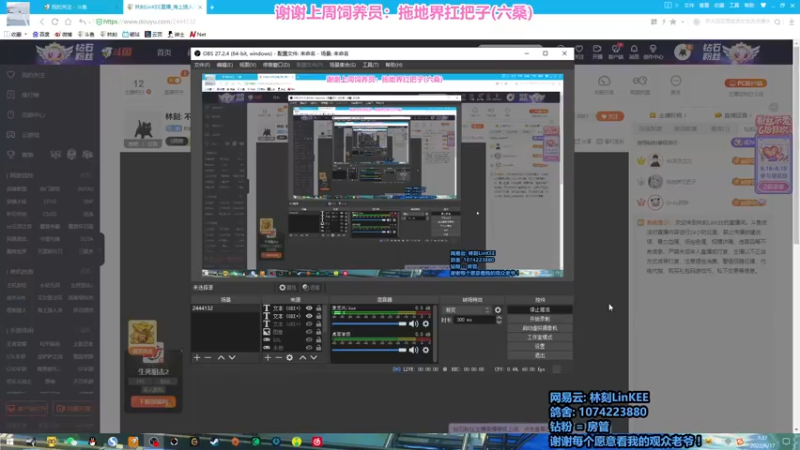Image resolution: width=800 pixels, height=450 pixels.
Task: Toggle visibility of the second 文本 (GDI+) source
Action: coord(309,316)
